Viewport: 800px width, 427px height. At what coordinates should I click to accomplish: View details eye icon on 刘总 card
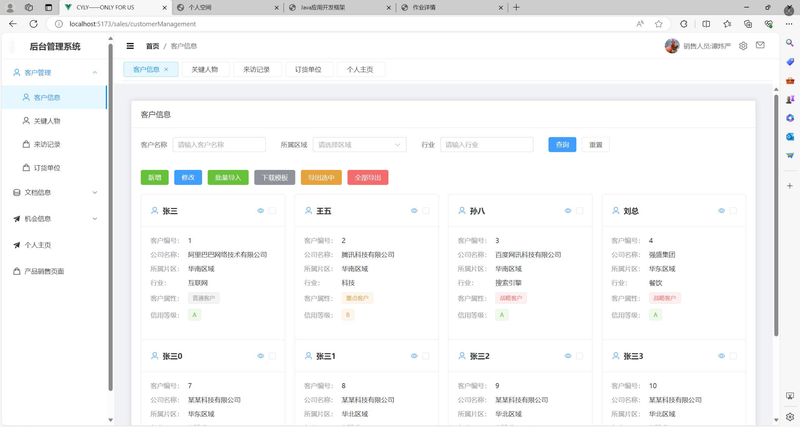pos(721,211)
